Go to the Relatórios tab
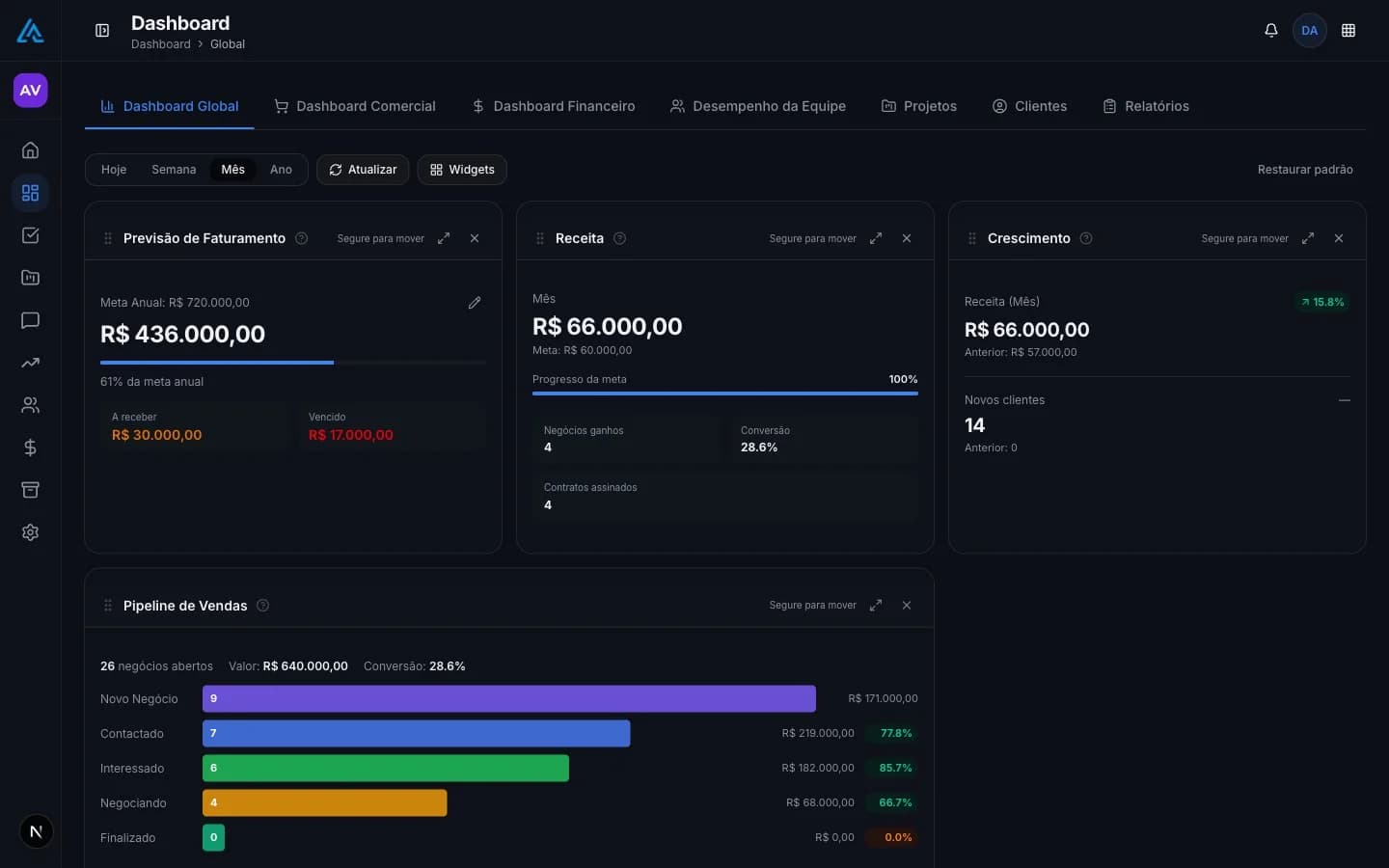 click(1146, 106)
